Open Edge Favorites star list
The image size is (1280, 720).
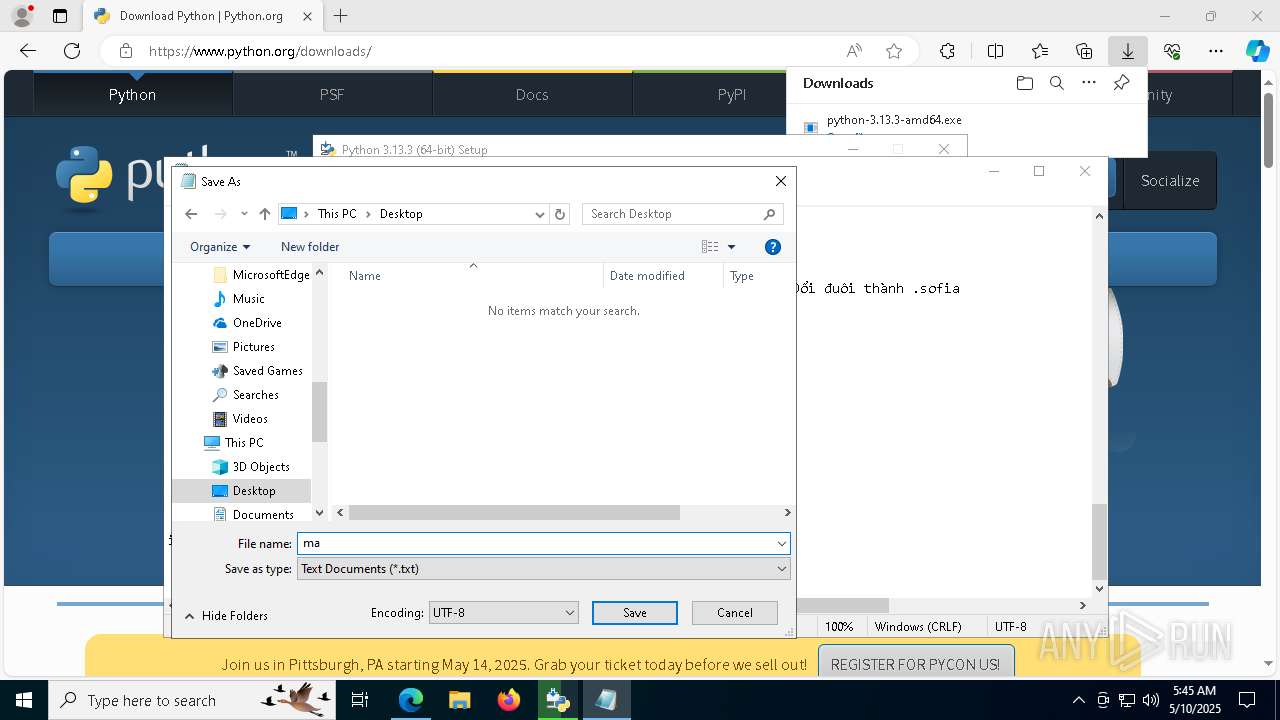click(x=1040, y=51)
